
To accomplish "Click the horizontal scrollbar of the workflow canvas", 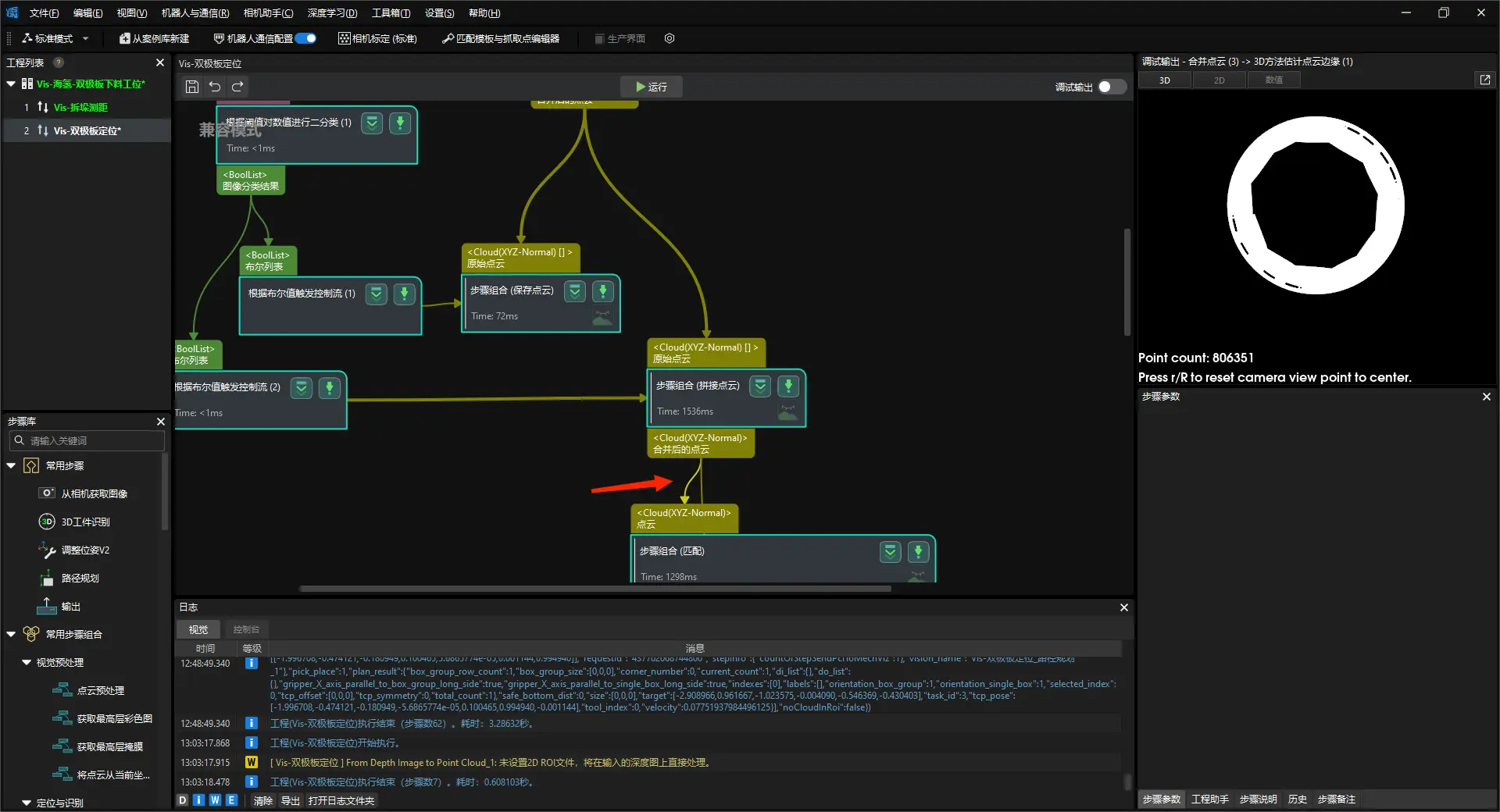I will (594, 589).
